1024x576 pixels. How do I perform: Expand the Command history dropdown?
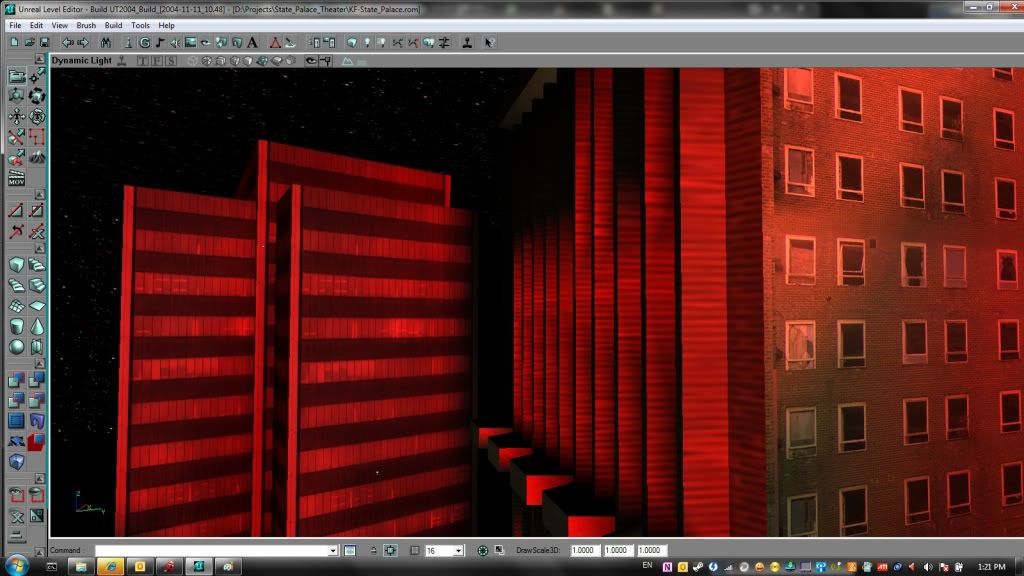click(333, 551)
